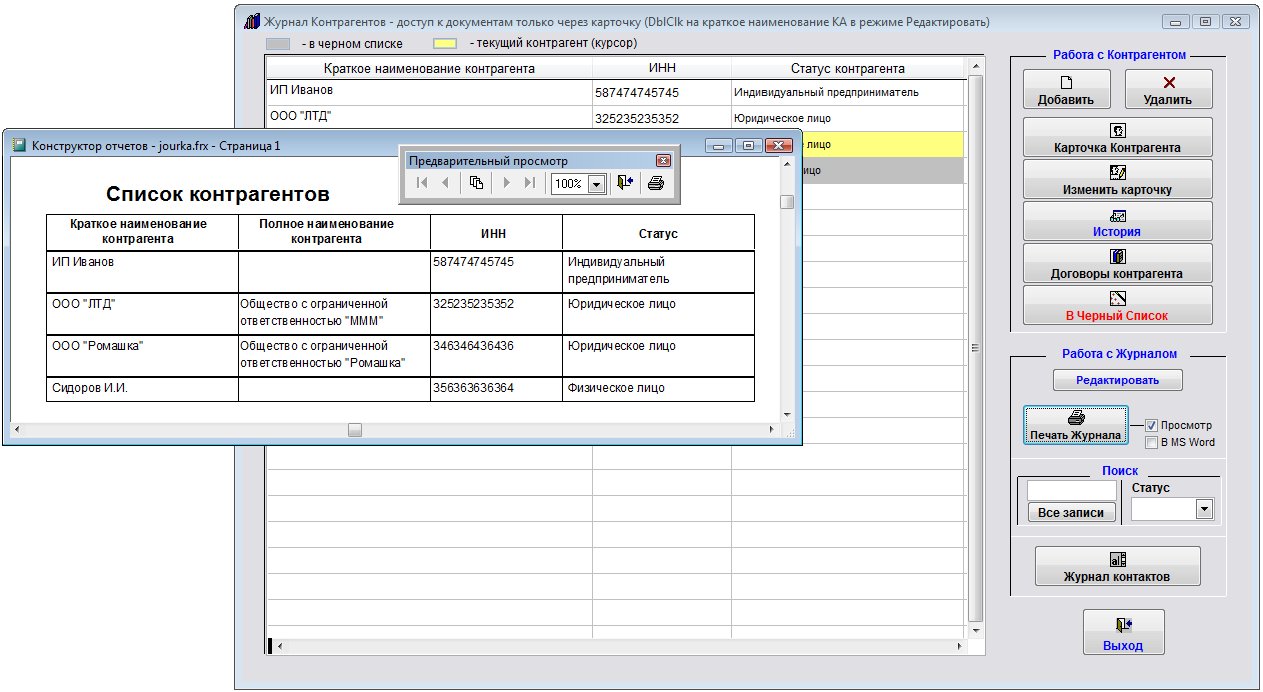The width and height of the screenshot is (1263, 692).
Task: Close the preview using the exit door icon
Action: click(x=626, y=183)
